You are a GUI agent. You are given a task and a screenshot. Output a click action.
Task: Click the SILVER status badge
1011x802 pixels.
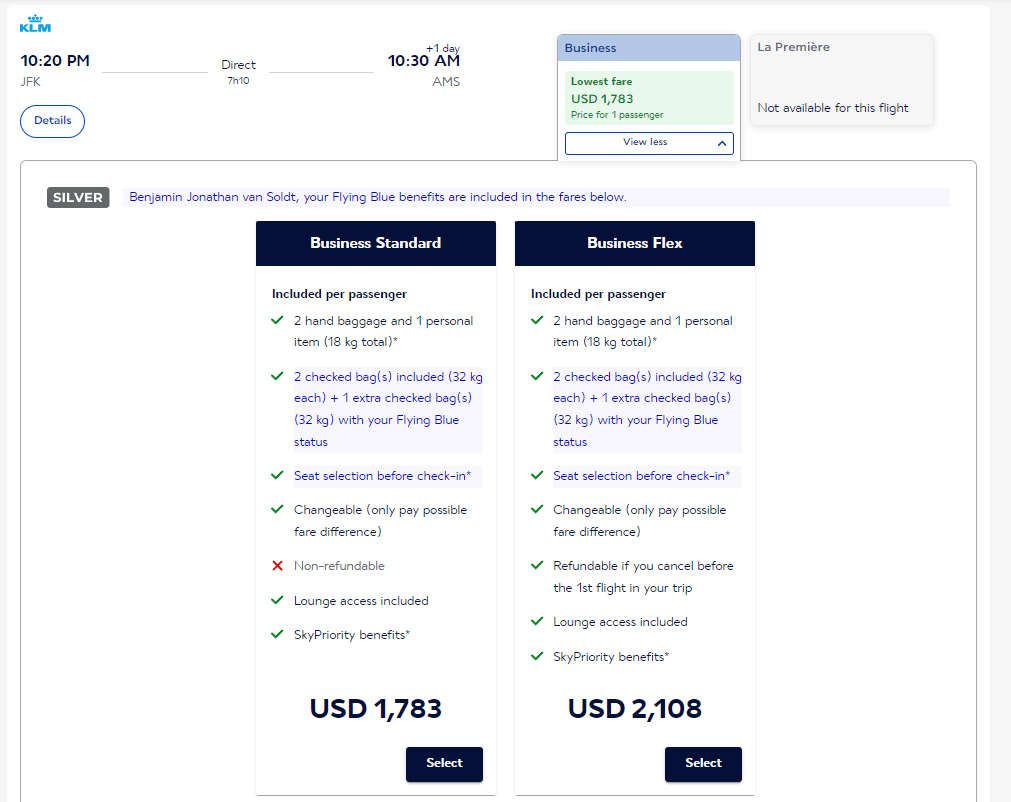point(78,198)
